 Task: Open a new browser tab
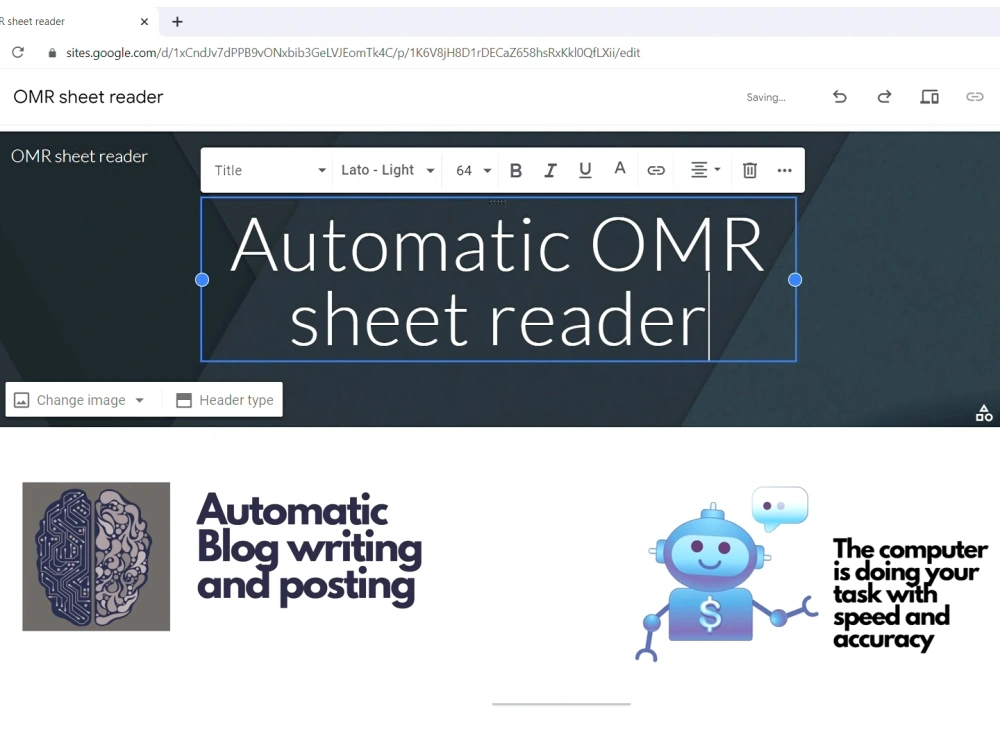click(177, 22)
